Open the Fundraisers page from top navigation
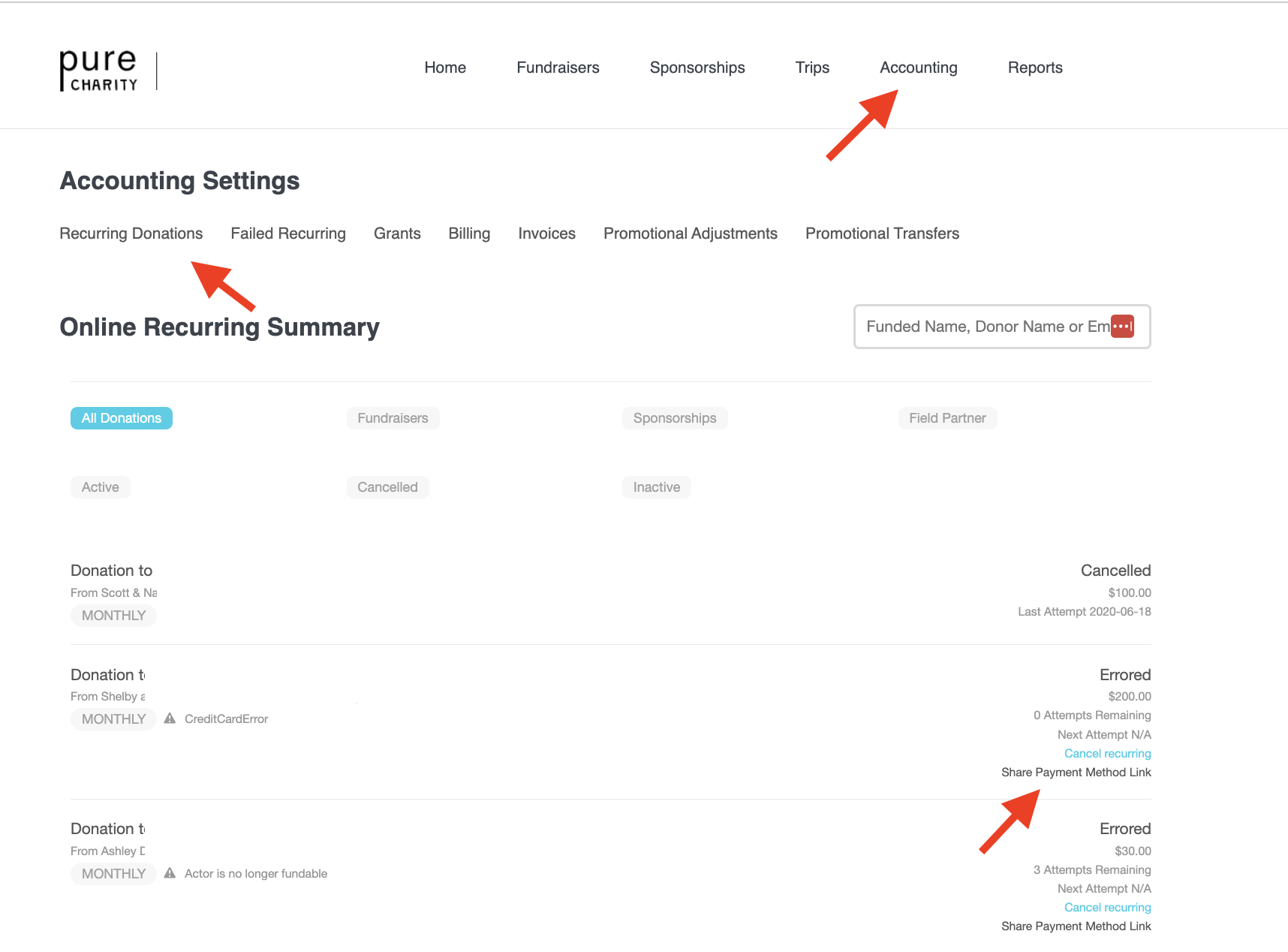The image size is (1288, 952). [x=558, y=68]
